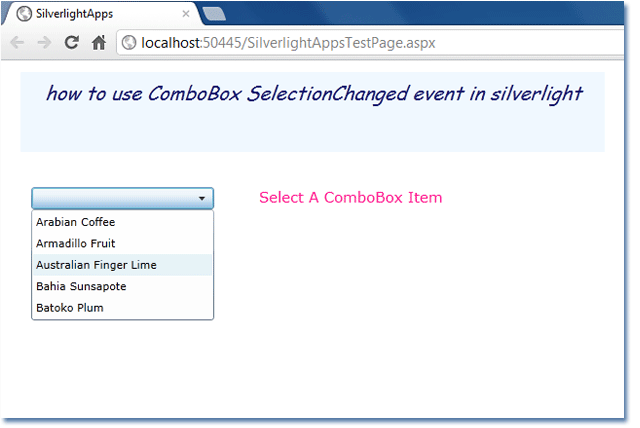Open a new tab button
Image resolution: width=640 pixels, height=428 pixels.
coord(214,14)
